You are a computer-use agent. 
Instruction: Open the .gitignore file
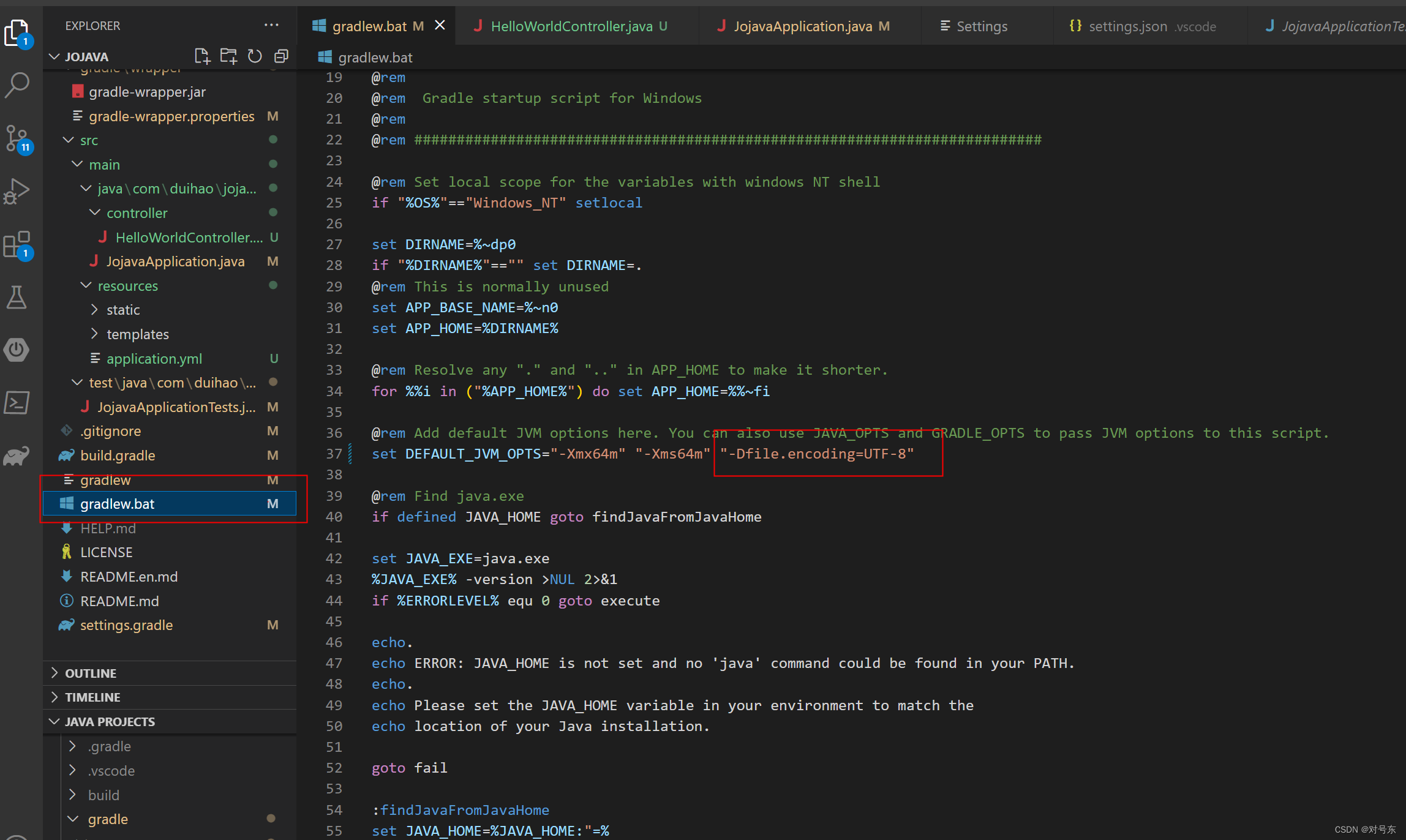tap(170, 430)
